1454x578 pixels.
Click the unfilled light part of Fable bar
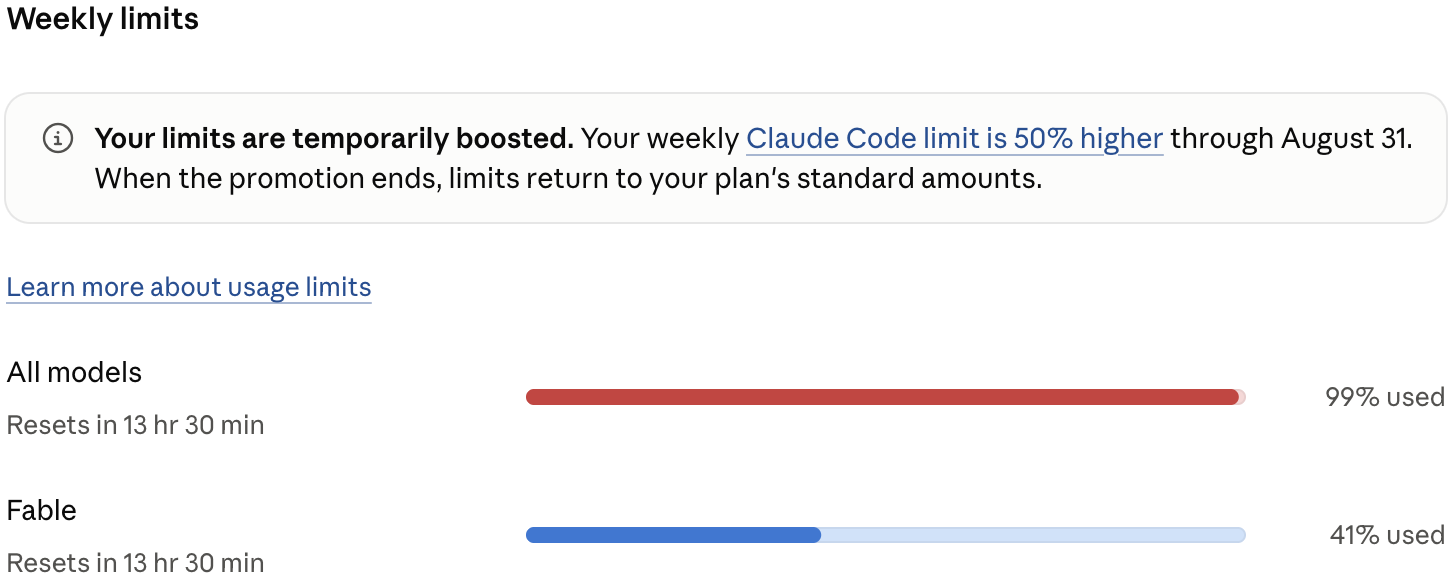(1033, 535)
